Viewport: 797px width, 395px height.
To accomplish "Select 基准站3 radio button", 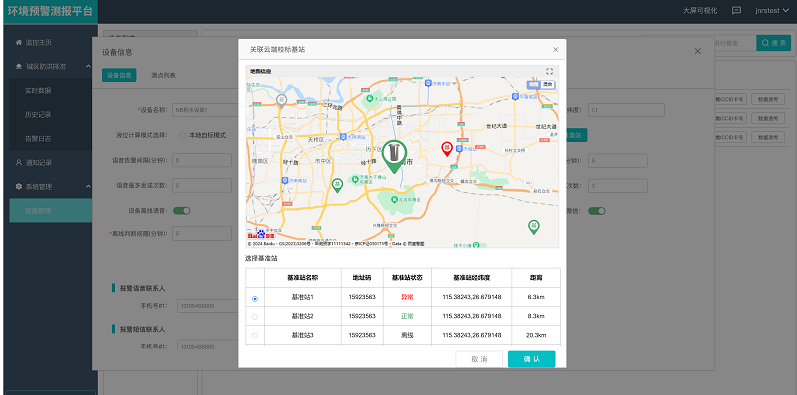I will pyautogui.click(x=255, y=336).
